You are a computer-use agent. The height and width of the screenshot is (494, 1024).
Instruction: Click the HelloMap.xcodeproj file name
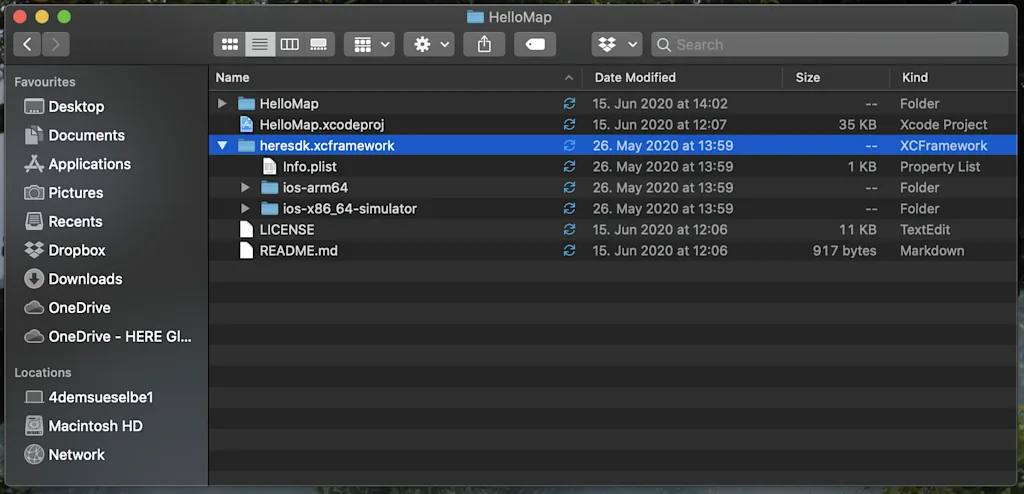point(322,124)
